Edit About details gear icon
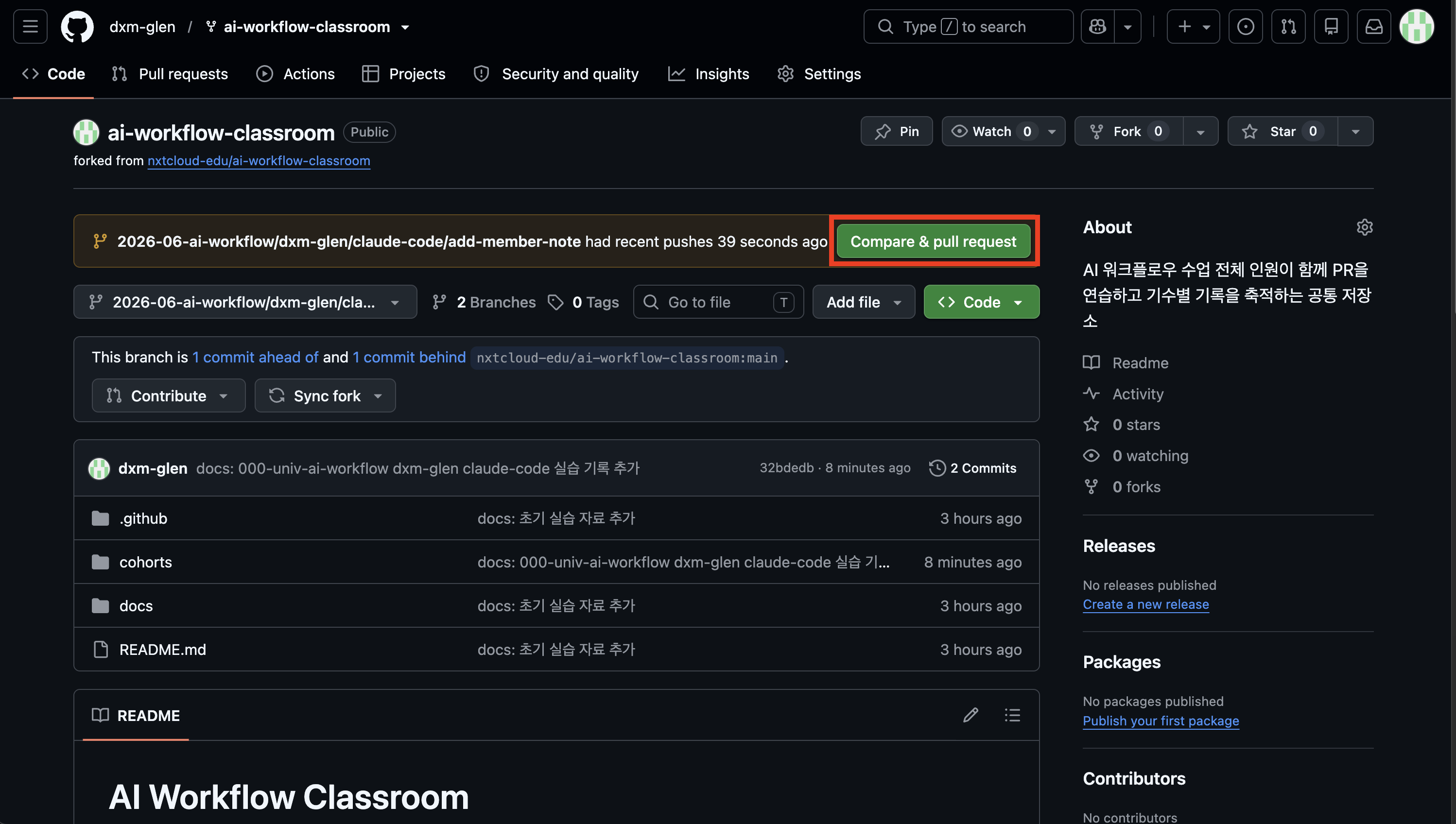Image resolution: width=1456 pixels, height=824 pixels. [x=1365, y=227]
